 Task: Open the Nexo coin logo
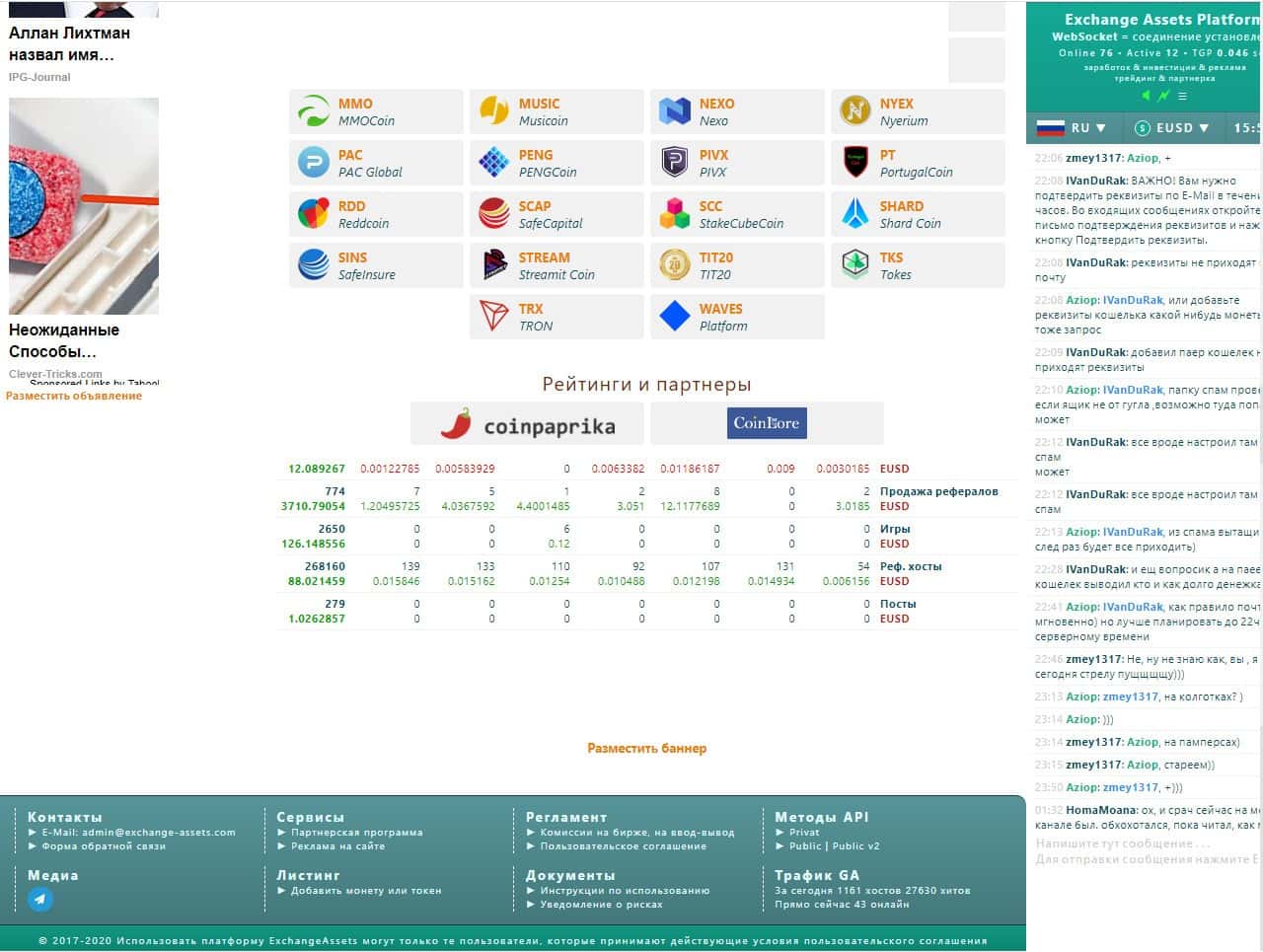675,111
